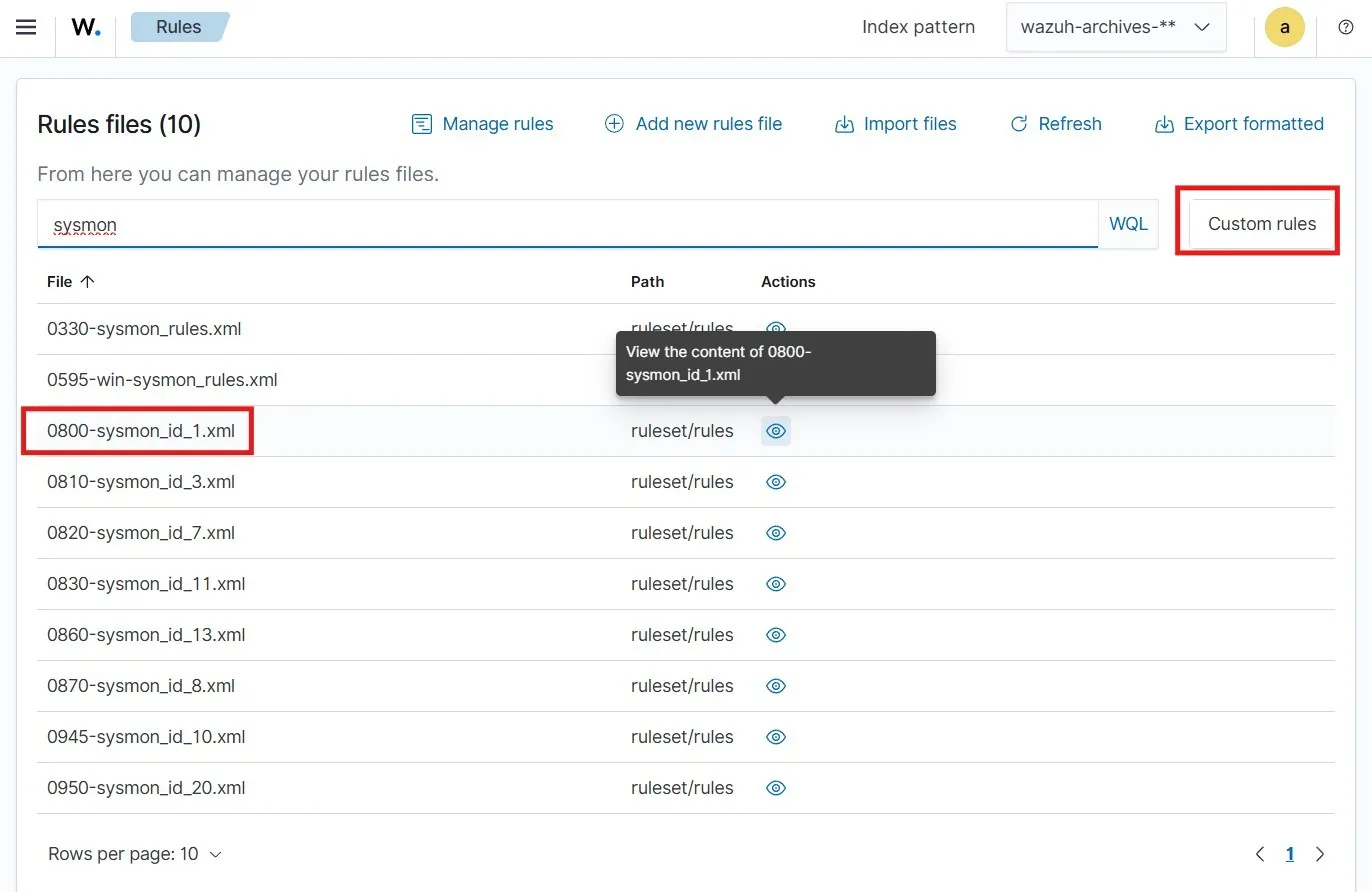Go to page 1 in pagination

click(x=1290, y=854)
